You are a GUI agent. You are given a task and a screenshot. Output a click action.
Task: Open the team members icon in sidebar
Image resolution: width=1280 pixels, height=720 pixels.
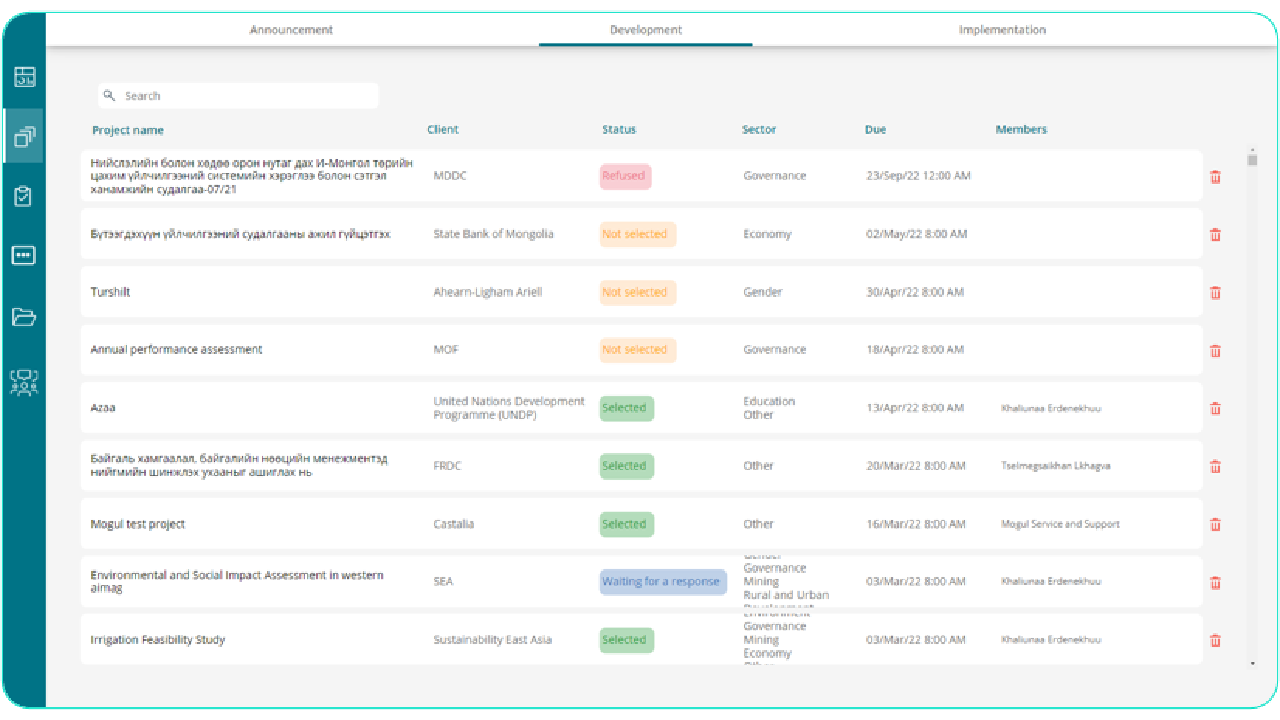point(24,383)
